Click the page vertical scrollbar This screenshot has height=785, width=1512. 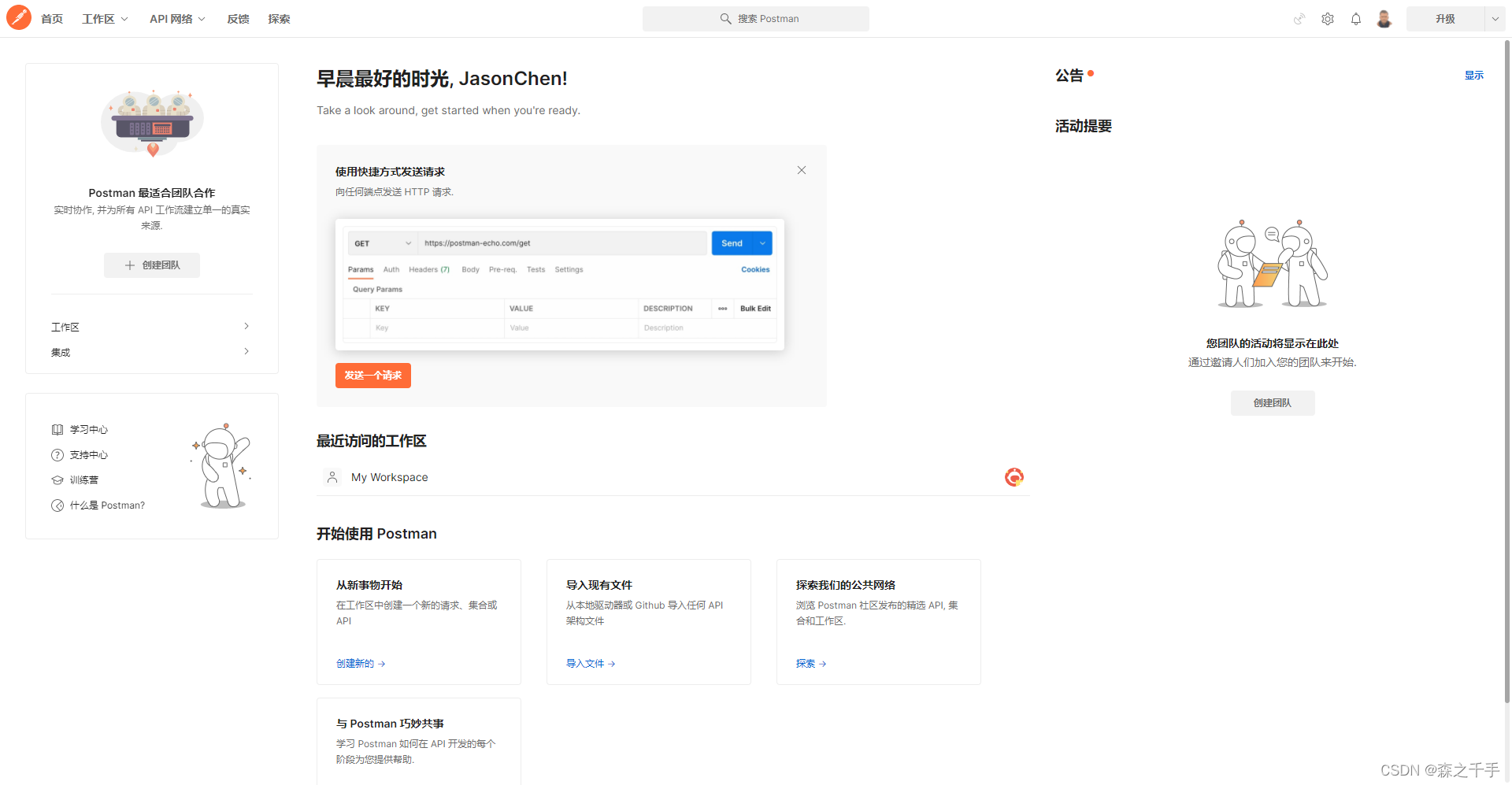(x=1506, y=370)
